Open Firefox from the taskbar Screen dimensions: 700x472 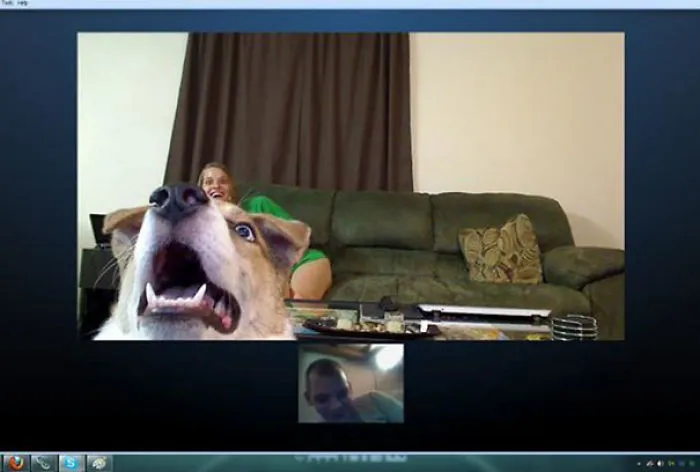pos(16,463)
